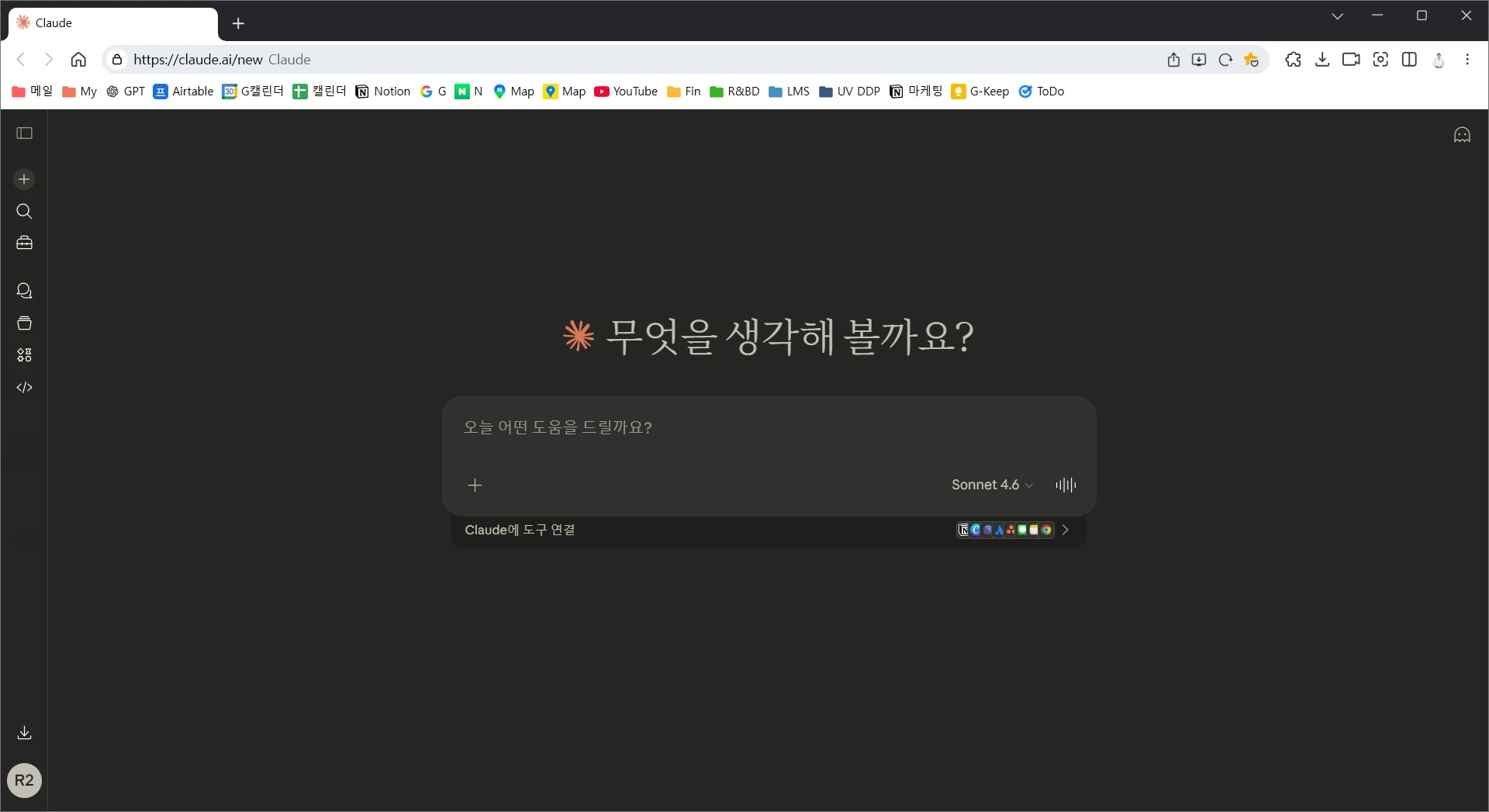This screenshot has width=1489, height=812.
Task: Minimize the browser window
Action: pyautogui.click(x=1377, y=16)
